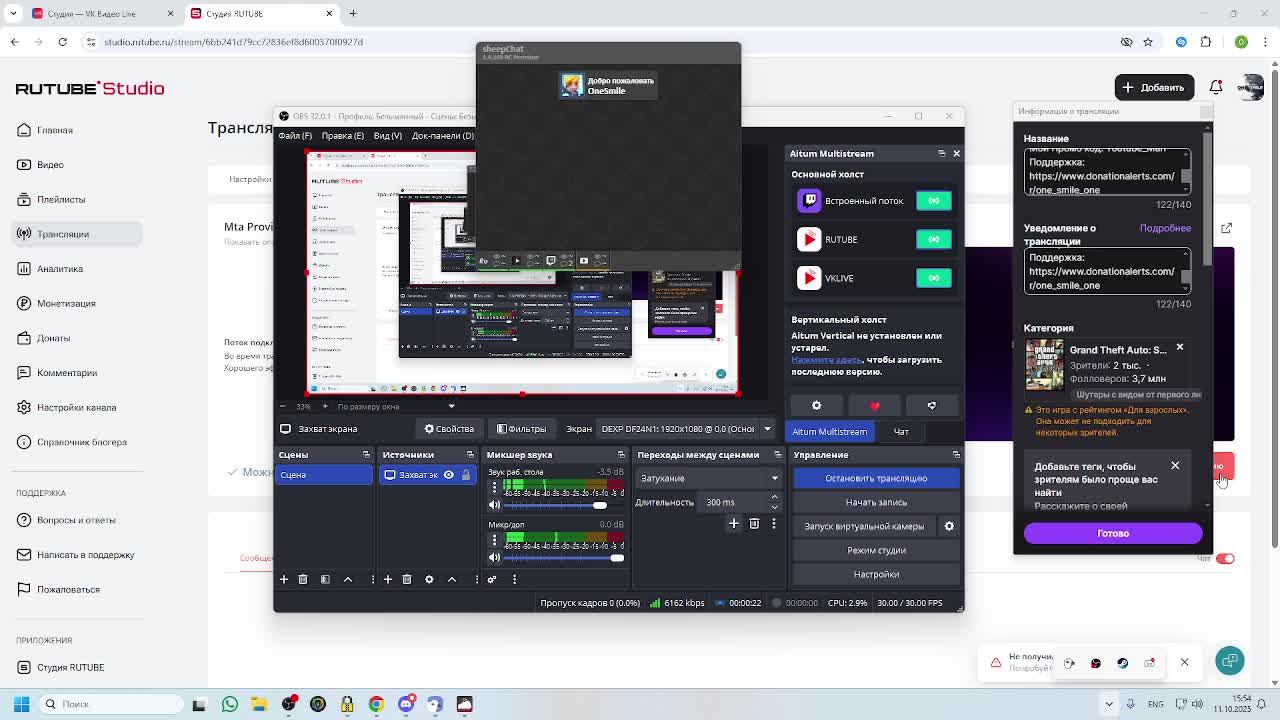Switch to the Чат dock tab

point(901,432)
